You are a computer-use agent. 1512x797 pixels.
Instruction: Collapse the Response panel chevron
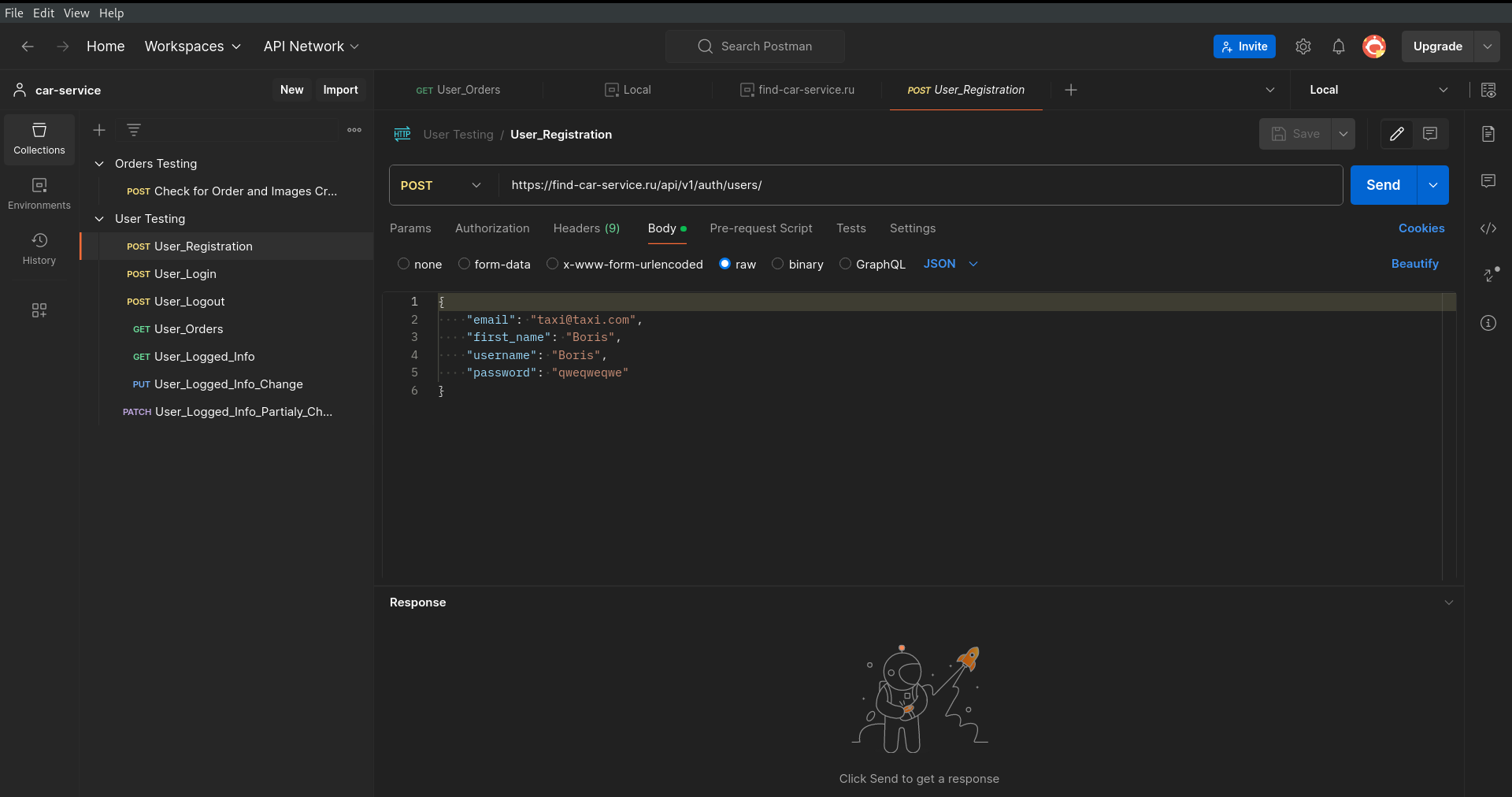point(1449,602)
